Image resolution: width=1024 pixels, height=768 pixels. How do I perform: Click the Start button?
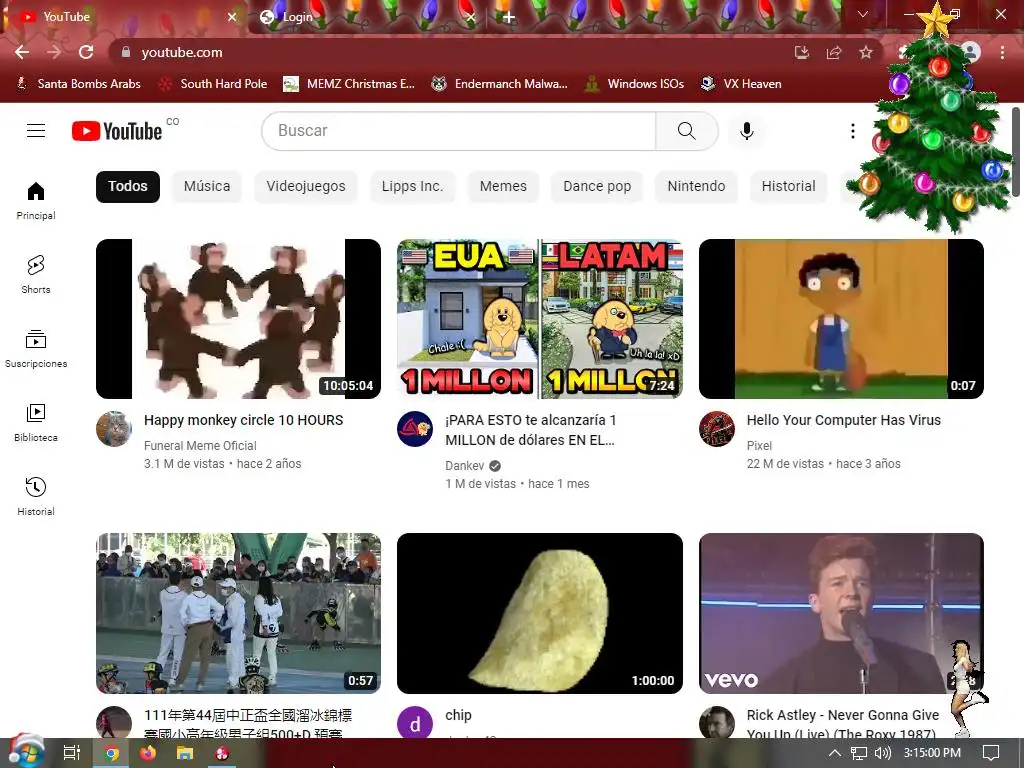[25, 751]
